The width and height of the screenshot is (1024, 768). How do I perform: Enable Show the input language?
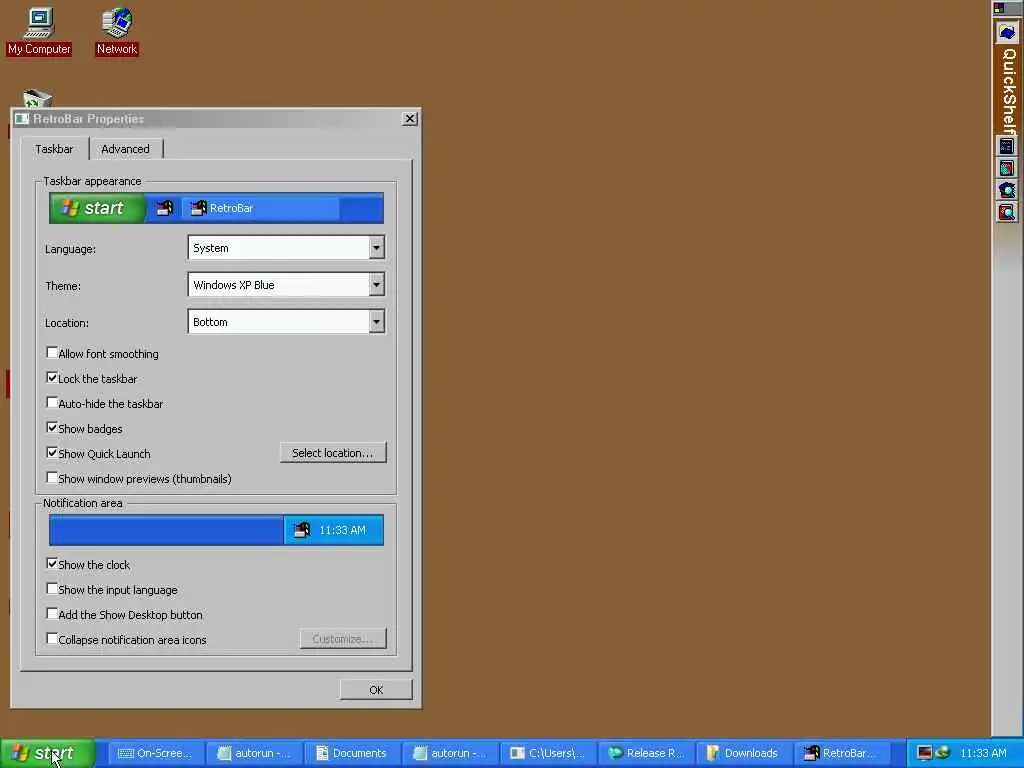point(52,588)
